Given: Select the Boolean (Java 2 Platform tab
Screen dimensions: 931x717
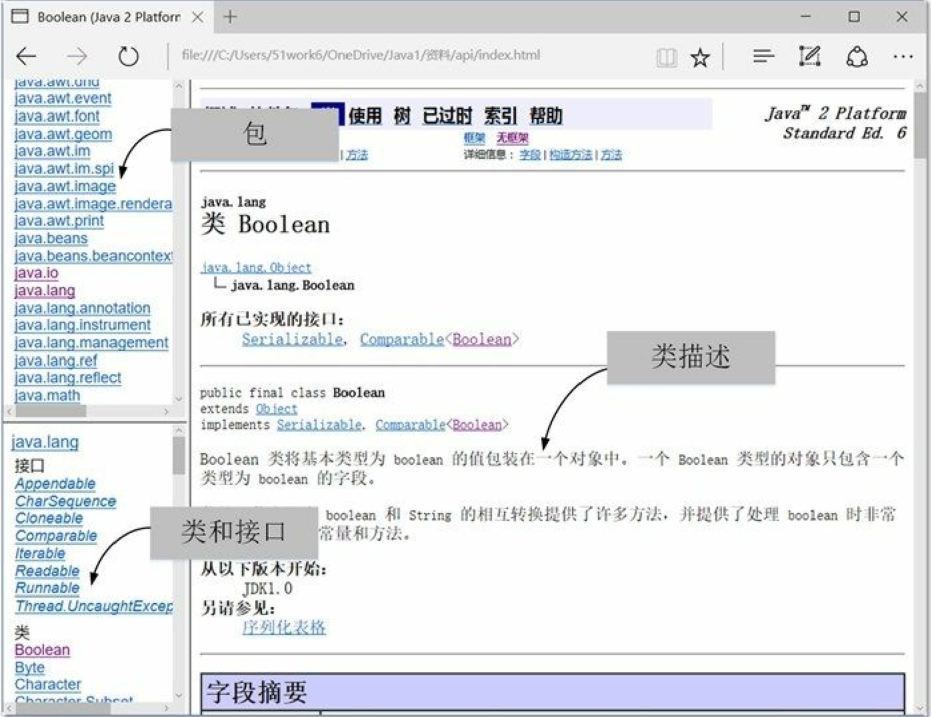Looking at the screenshot, I should coord(108,17).
